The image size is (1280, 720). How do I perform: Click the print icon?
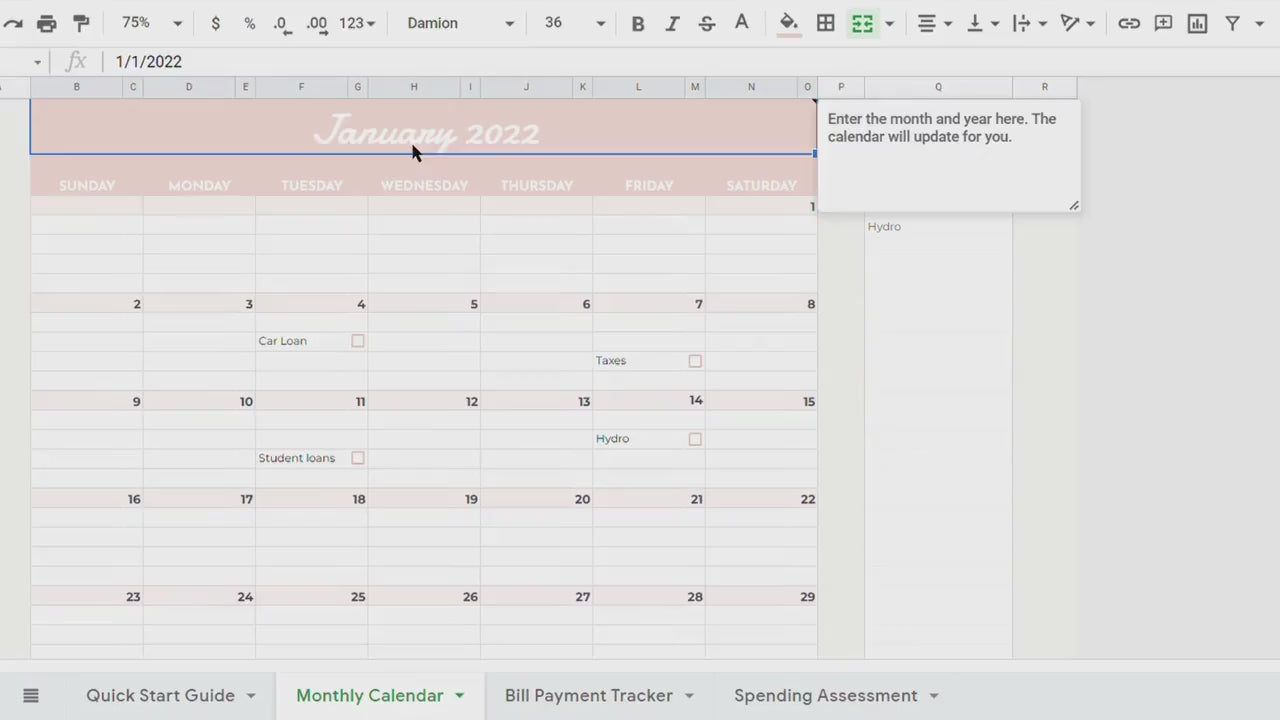[47, 23]
